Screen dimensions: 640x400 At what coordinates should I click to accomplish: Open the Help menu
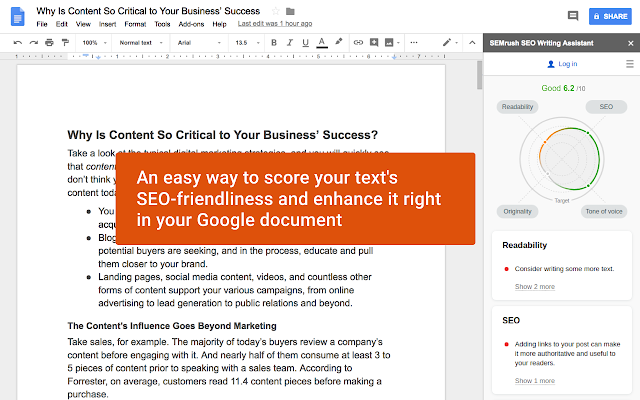[x=219, y=24]
